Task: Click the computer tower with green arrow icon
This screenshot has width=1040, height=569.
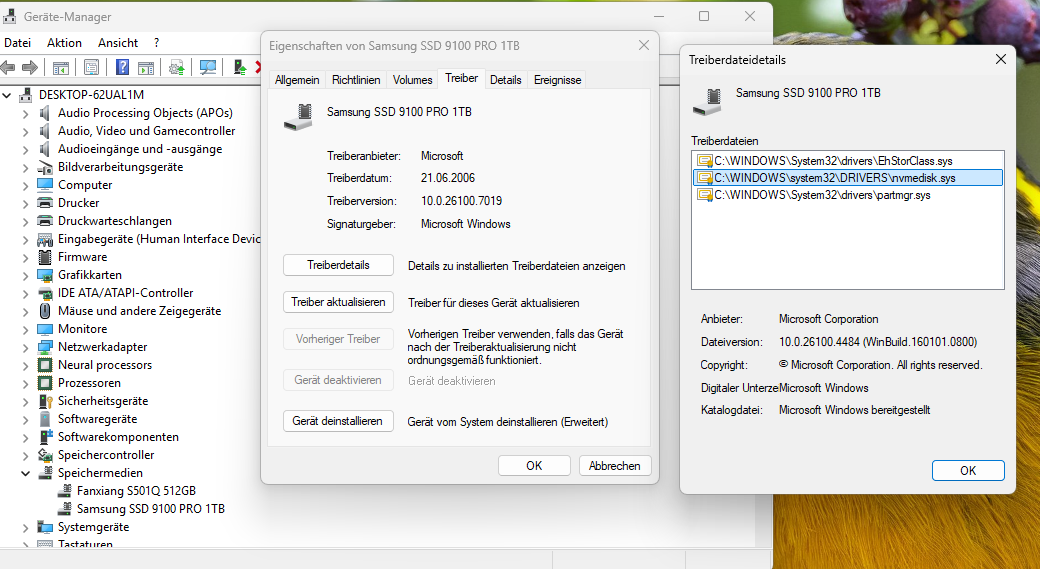Action: tap(240, 67)
